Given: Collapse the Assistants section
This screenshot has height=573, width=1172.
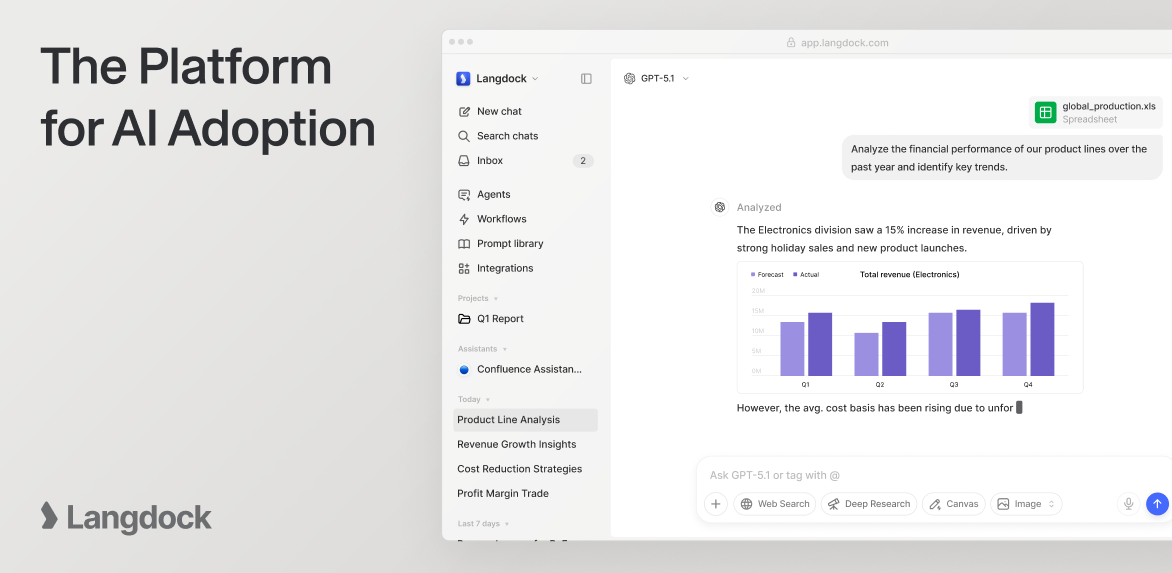Looking at the screenshot, I should coord(483,349).
